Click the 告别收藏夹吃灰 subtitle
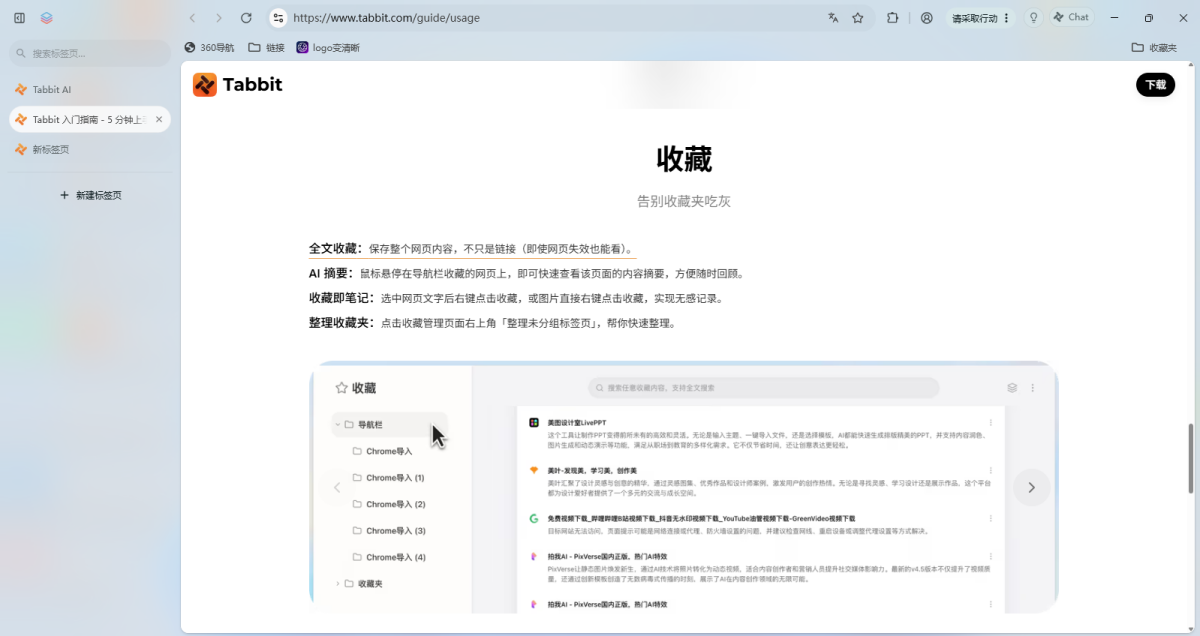The height and width of the screenshot is (636, 1200). pyautogui.click(x=684, y=201)
